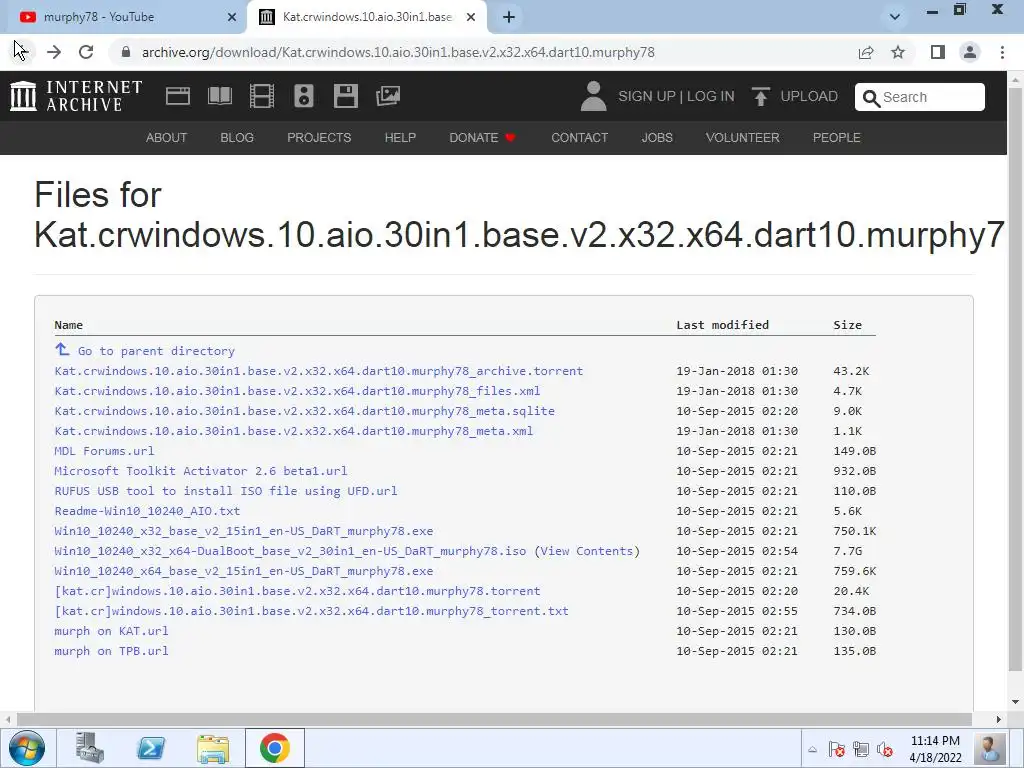Click the UPLOAD link
Image resolution: width=1024 pixels, height=768 pixels.
[x=809, y=96]
